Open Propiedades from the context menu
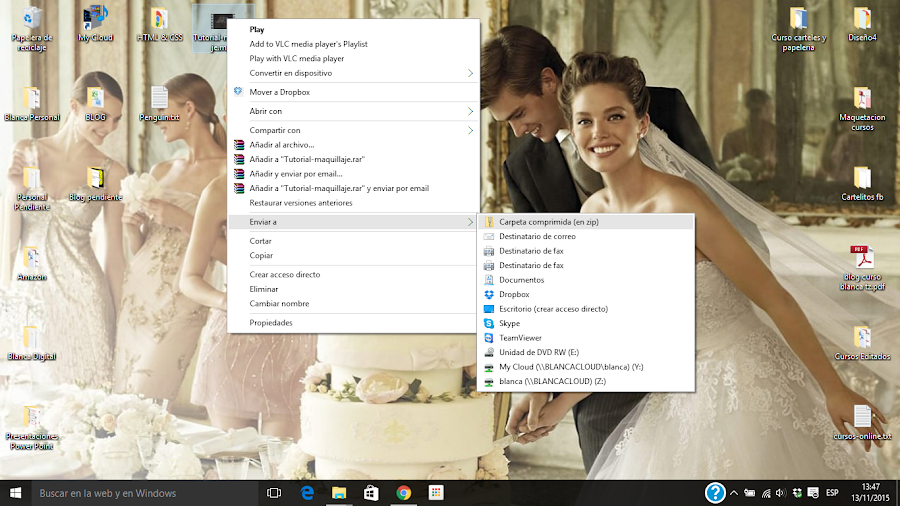The image size is (900, 506). (271, 323)
